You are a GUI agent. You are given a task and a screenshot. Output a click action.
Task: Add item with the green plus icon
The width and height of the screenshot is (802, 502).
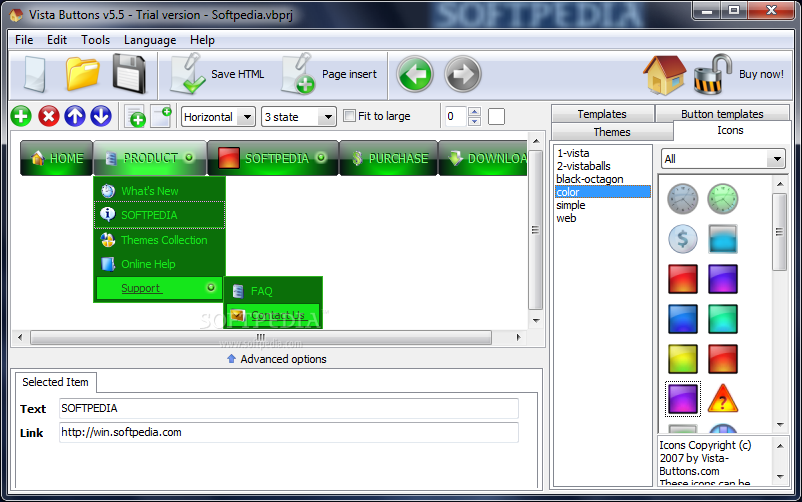pyautogui.click(x=21, y=116)
